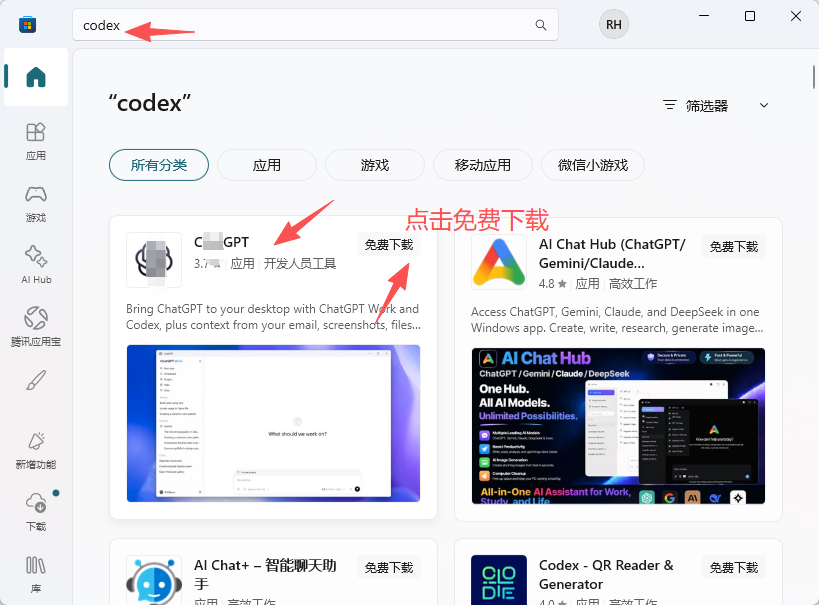Open 新增功能 in the sidebar
This screenshot has height=605, width=819.
coord(36,450)
